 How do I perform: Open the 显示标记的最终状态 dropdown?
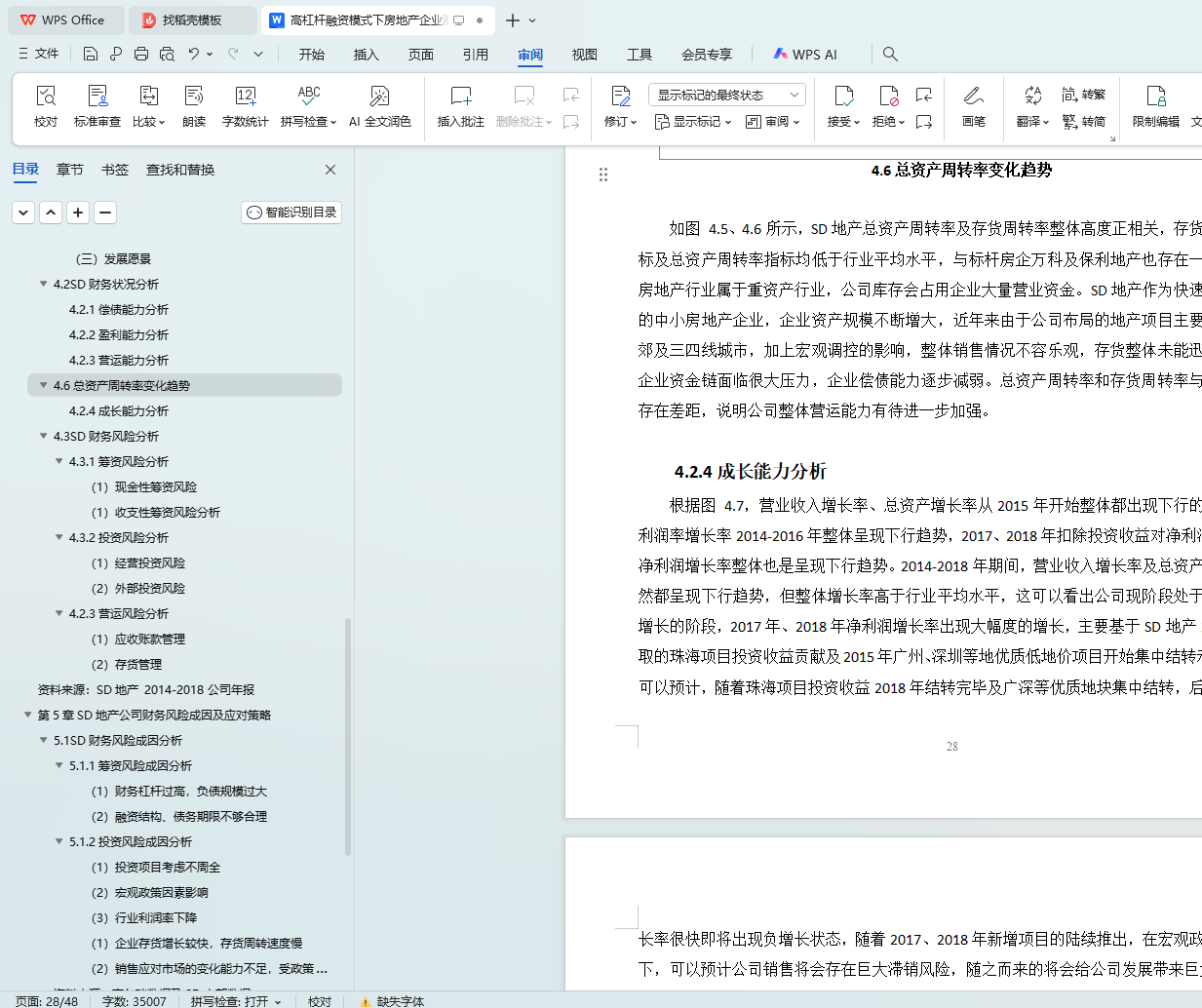pos(726,95)
